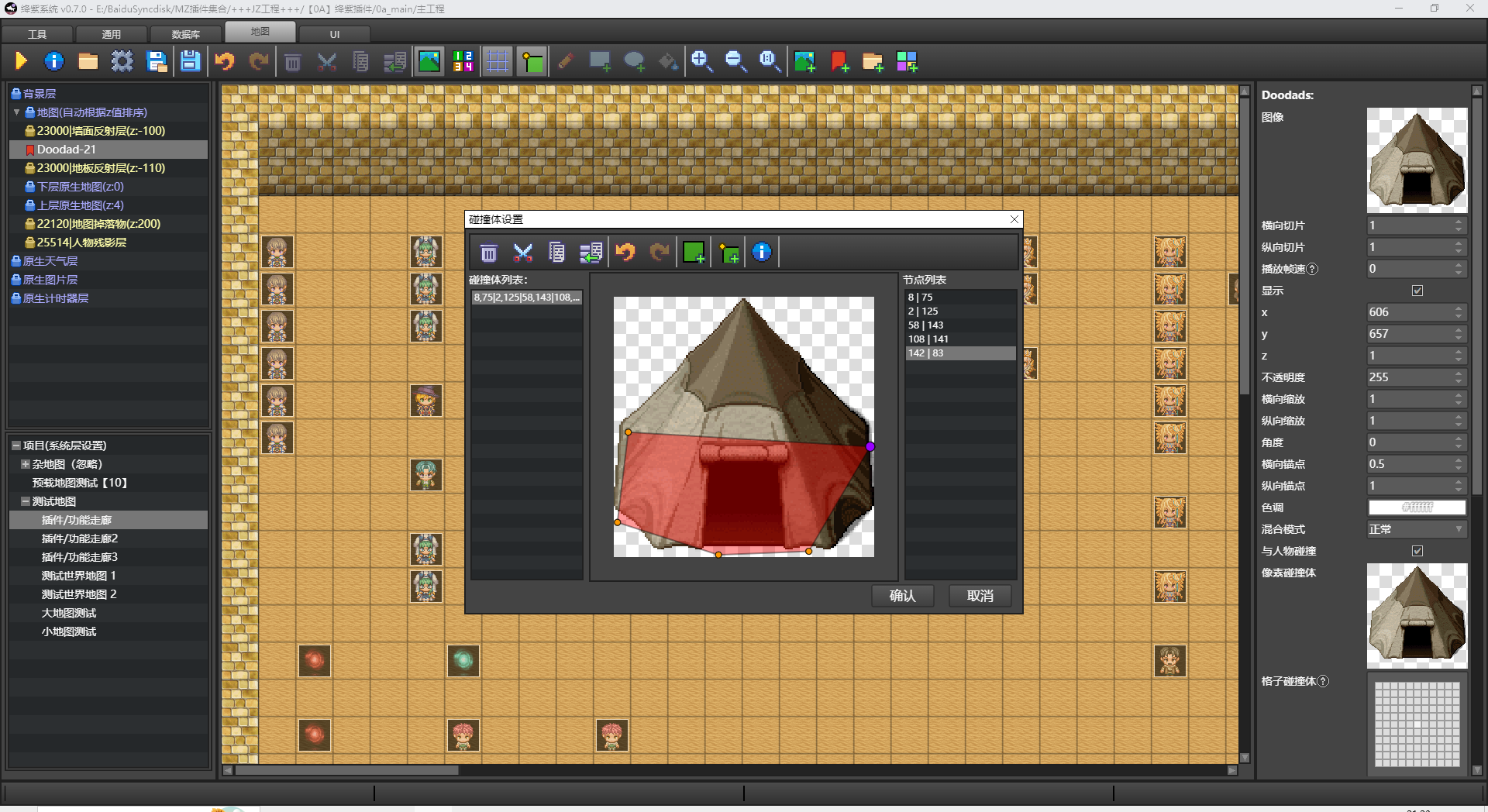Click the yellow play icon in main toolbar
The height and width of the screenshot is (812, 1488).
pos(21,61)
